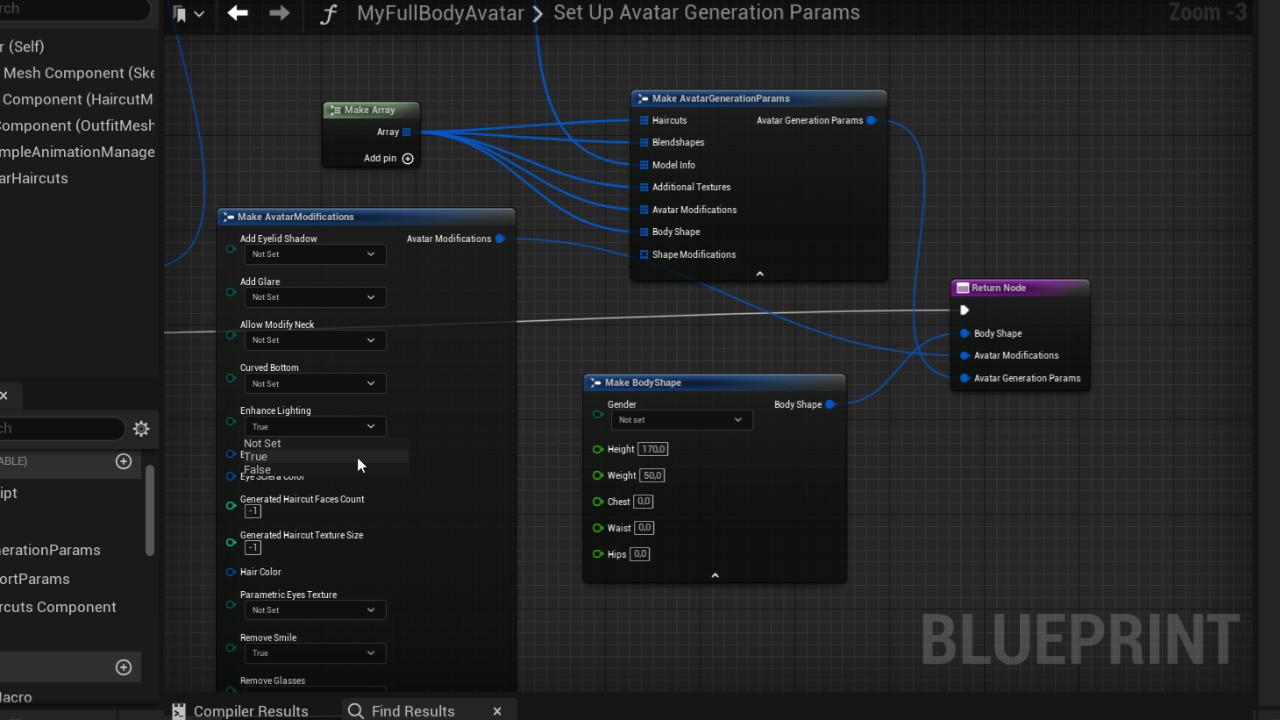Choose Not Set option in the open dropdown
1280x720 pixels.
point(263,443)
